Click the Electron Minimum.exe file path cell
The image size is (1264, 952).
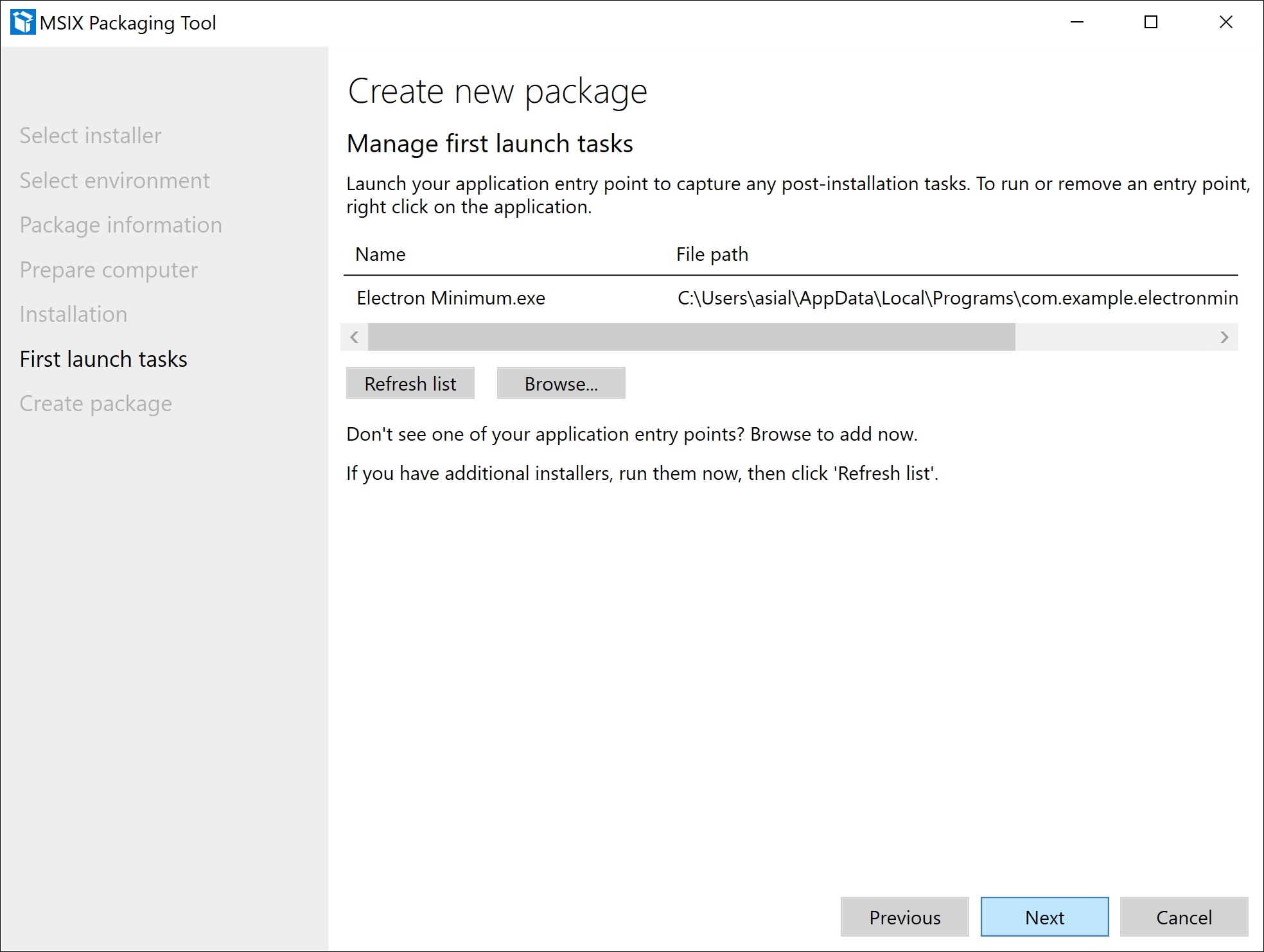pyautogui.click(x=957, y=298)
